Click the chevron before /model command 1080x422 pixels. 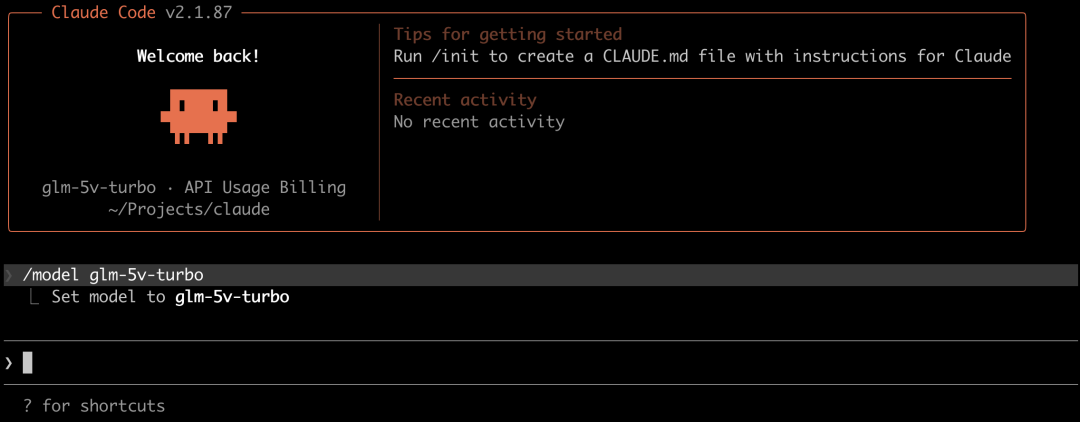point(8,275)
